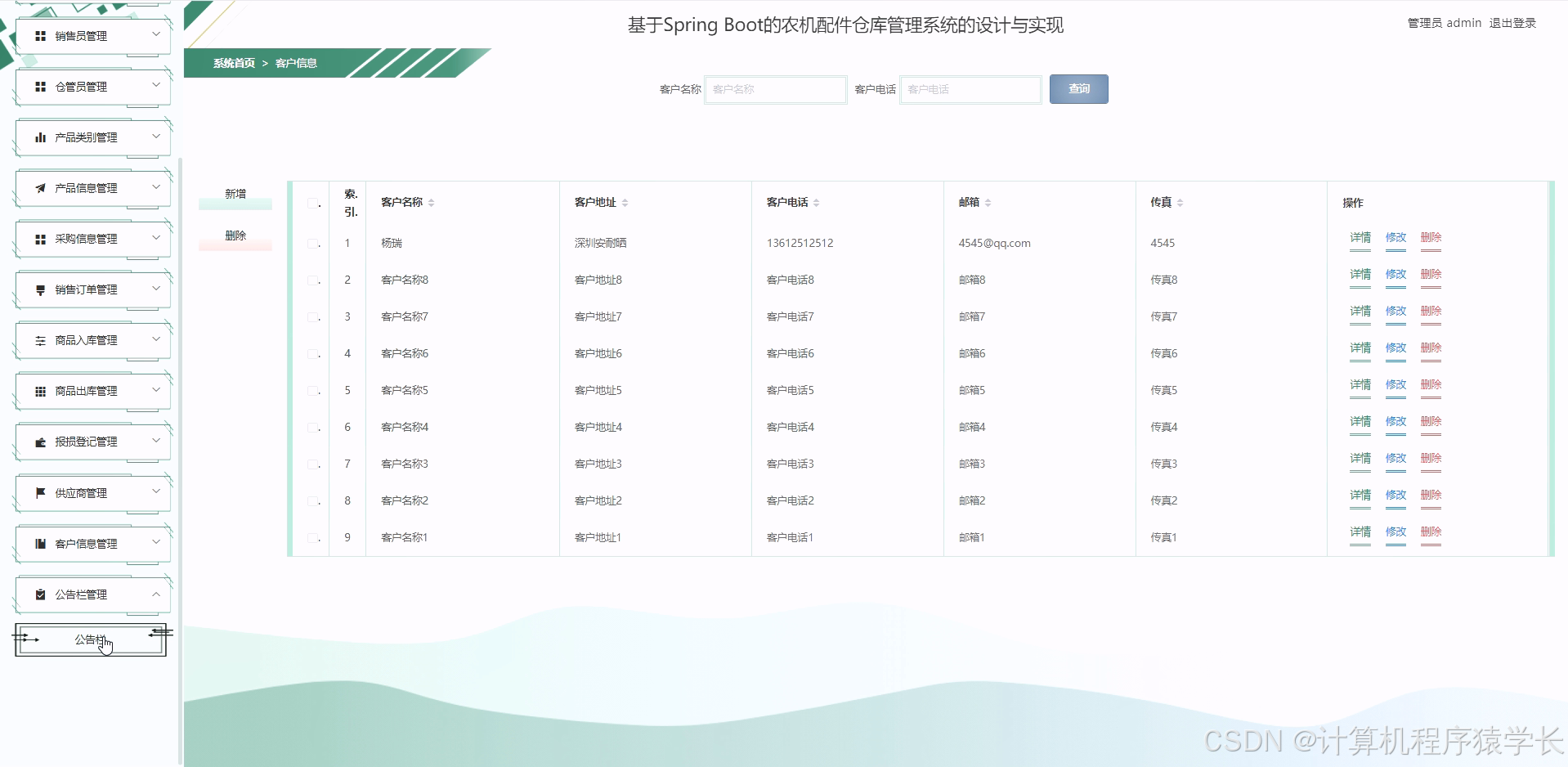Select the 公告栏 submenu item

click(x=88, y=640)
